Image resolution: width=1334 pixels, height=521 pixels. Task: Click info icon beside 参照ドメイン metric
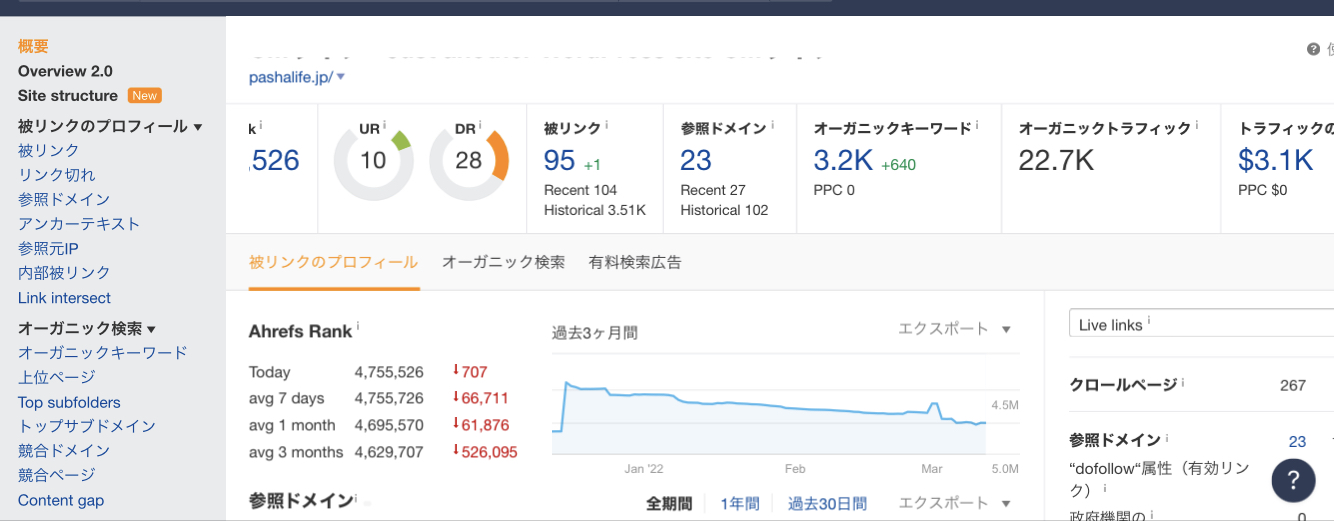coord(772,125)
